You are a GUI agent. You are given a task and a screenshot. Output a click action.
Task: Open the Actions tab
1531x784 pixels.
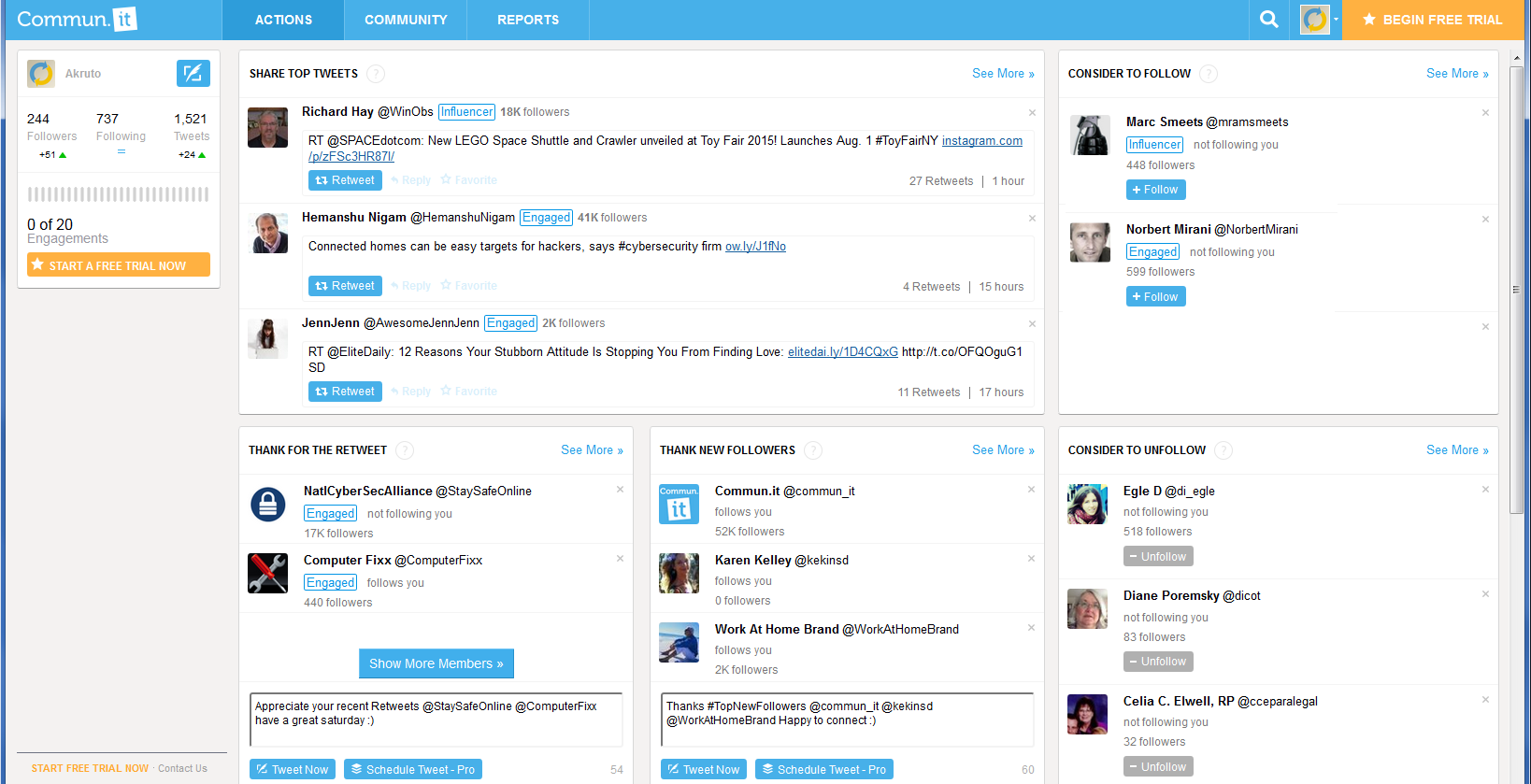(x=283, y=20)
